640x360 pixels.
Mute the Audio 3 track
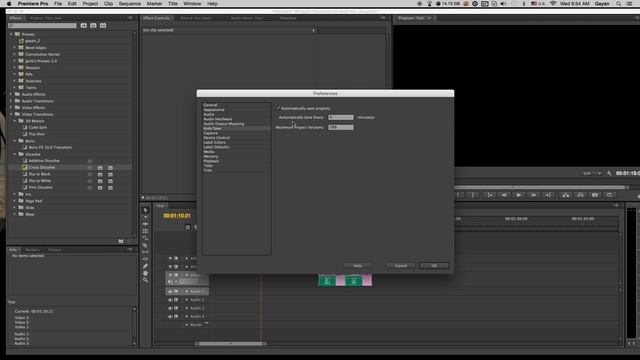(170, 308)
